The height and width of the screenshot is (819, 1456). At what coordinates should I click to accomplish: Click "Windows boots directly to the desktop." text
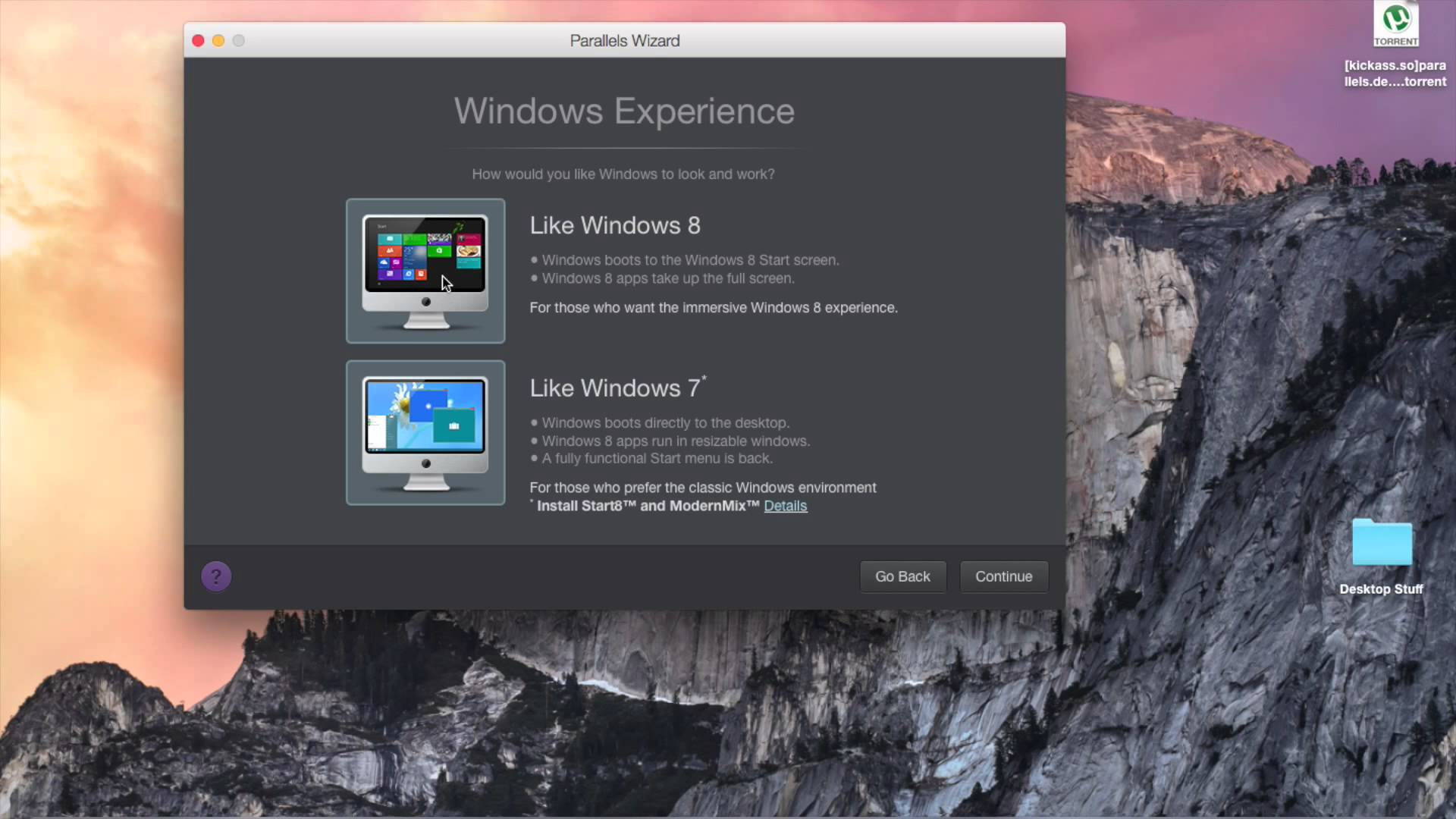665,423
